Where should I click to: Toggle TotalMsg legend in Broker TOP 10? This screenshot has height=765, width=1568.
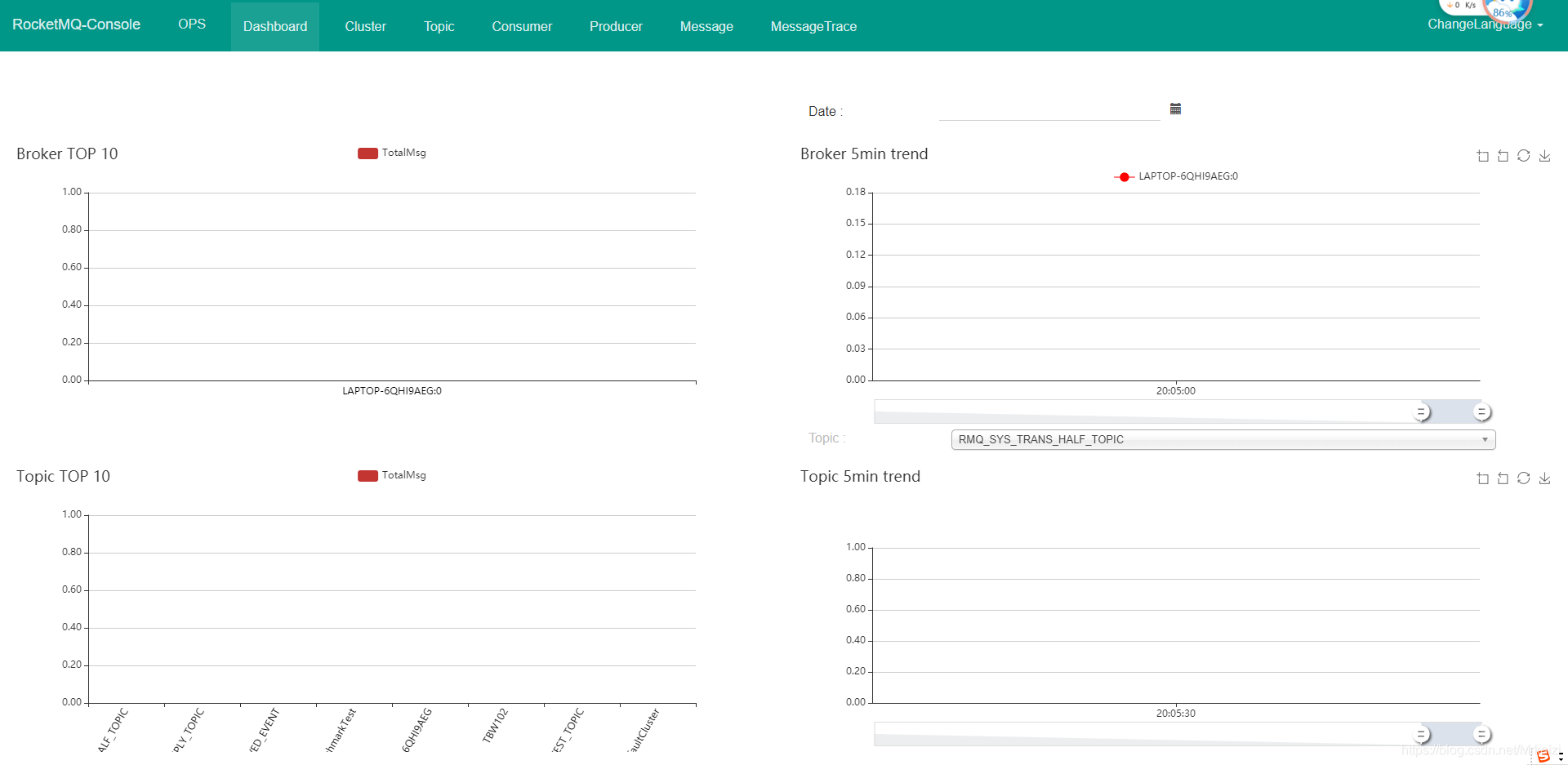coord(392,153)
